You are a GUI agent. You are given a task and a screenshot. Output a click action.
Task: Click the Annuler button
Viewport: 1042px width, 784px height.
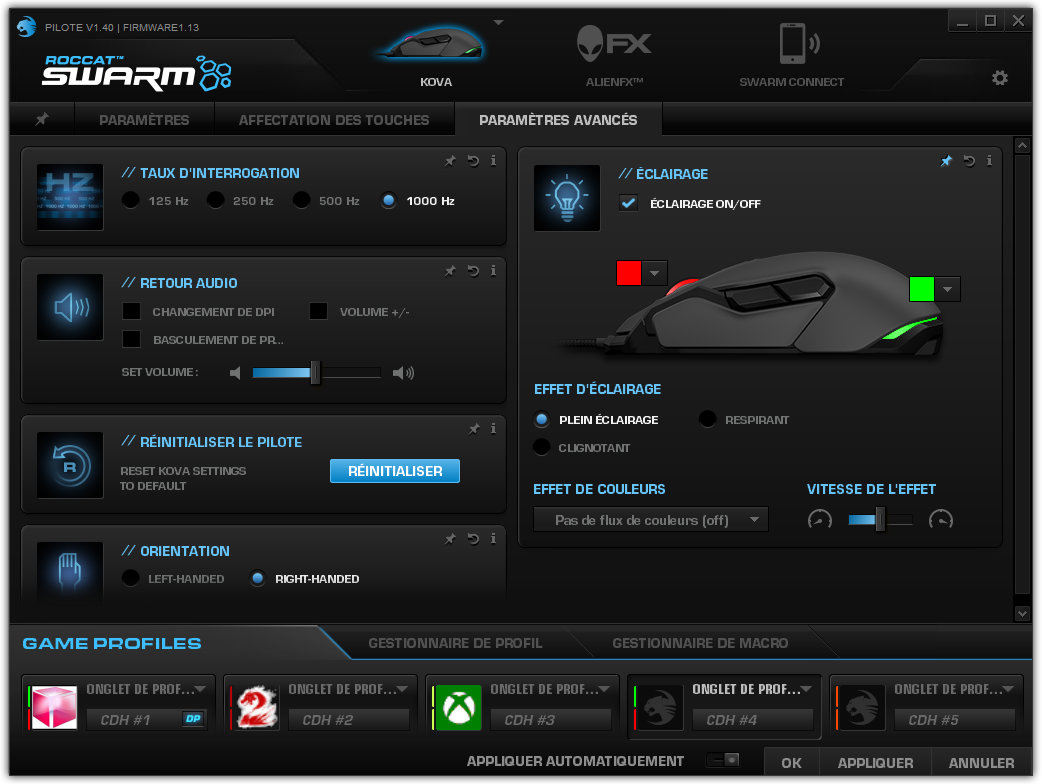coord(982,763)
